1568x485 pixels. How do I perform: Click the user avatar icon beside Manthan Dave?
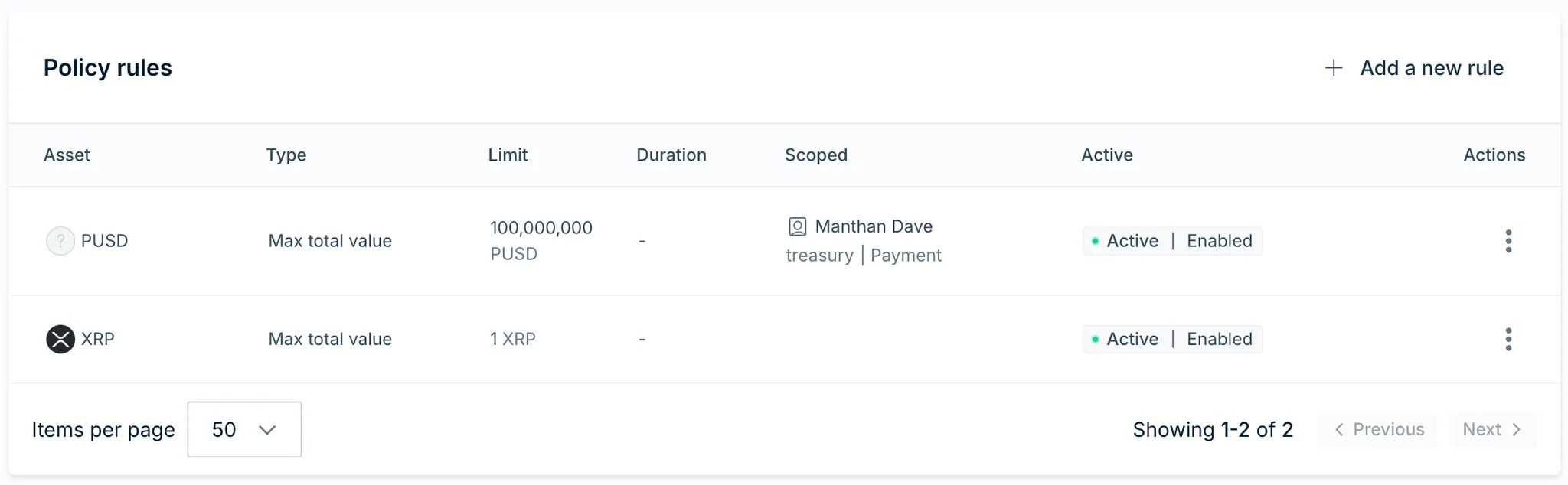796,226
